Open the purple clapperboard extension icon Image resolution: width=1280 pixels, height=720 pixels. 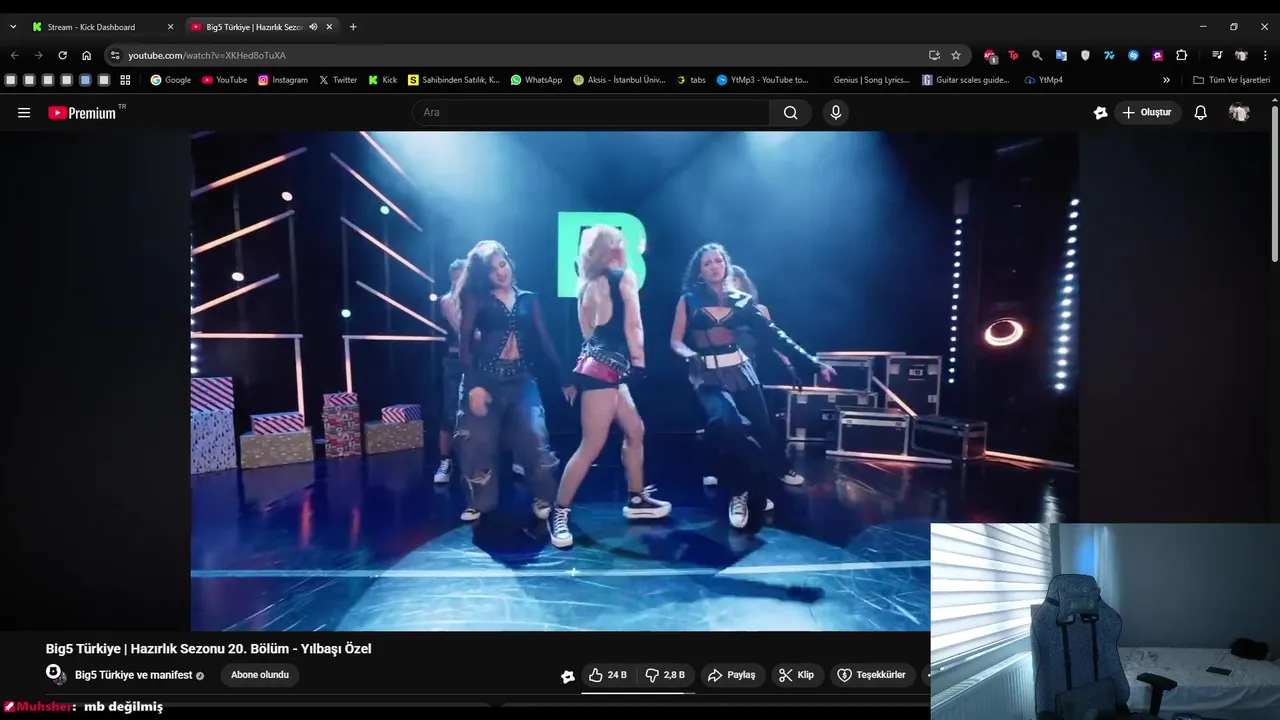(x=1157, y=55)
